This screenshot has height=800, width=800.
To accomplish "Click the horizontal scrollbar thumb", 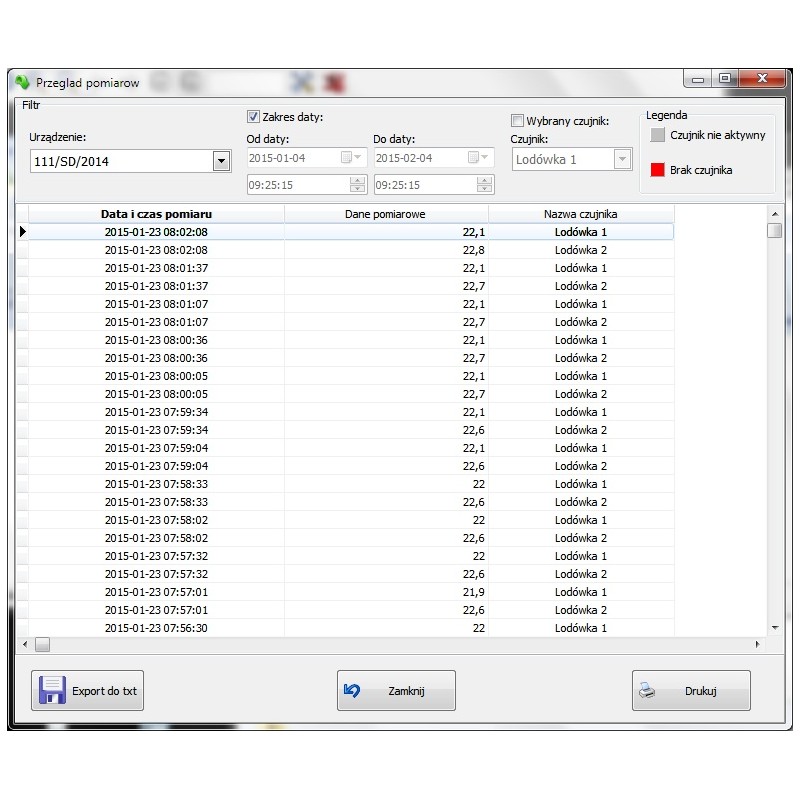I will tap(42, 644).
